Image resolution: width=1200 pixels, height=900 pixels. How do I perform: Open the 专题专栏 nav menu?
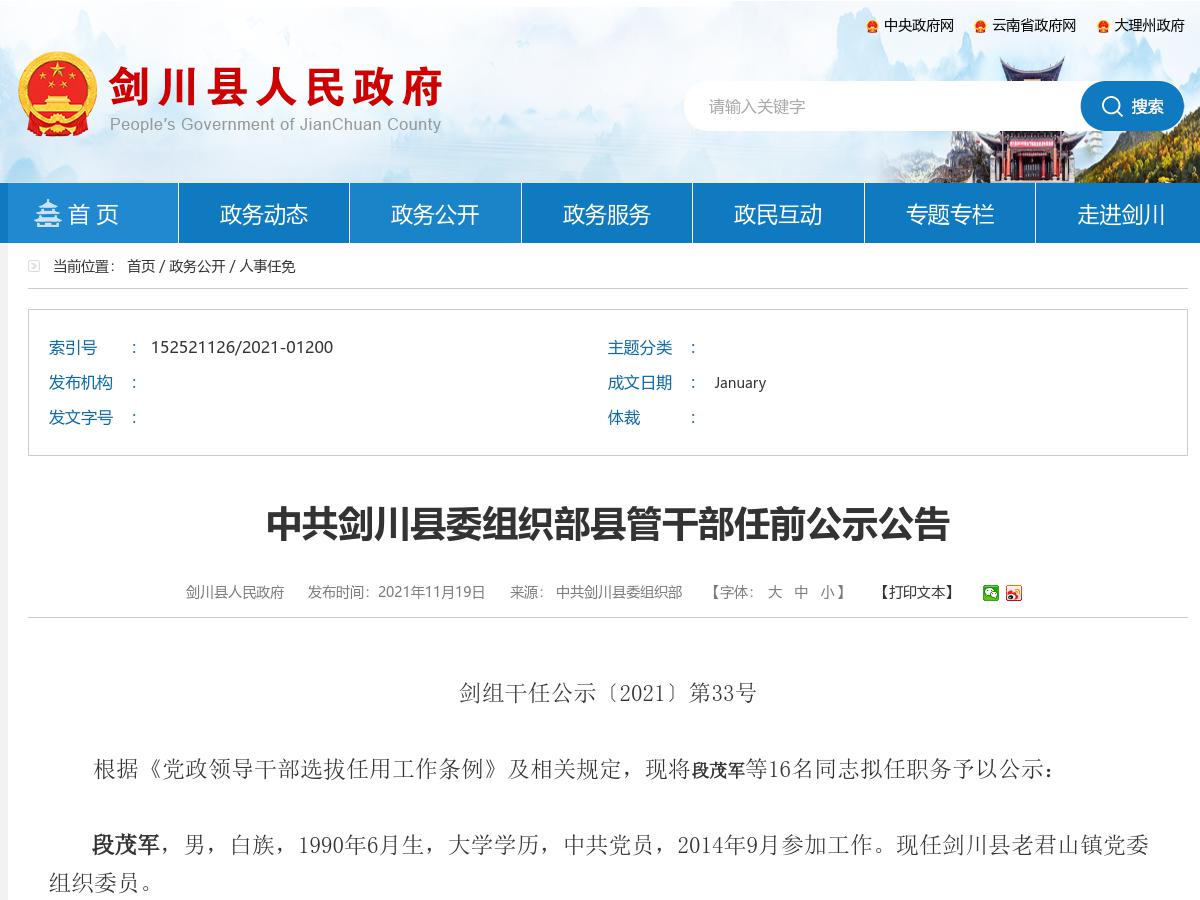[x=950, y=213]
